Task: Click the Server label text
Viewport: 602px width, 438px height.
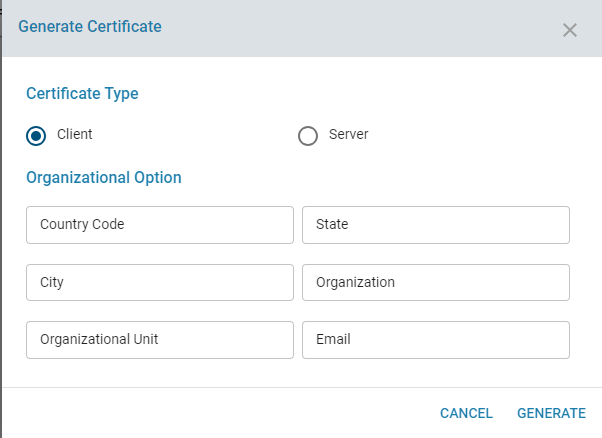Action: (x=348, y=134)
